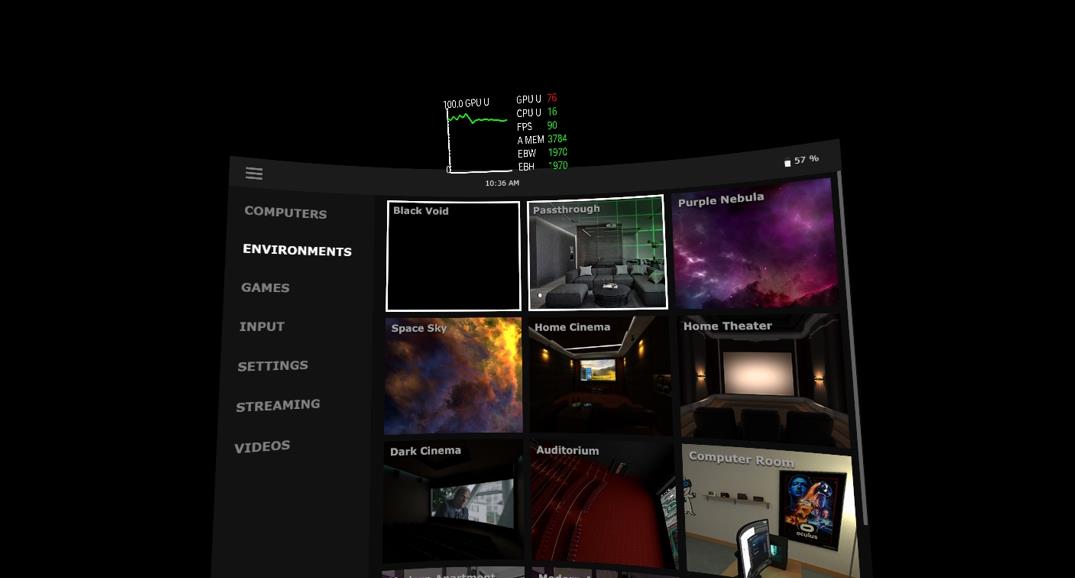Click the GPU usage performance graph
The height and width of the screenshot is (578, 1075).
(478, 136)
